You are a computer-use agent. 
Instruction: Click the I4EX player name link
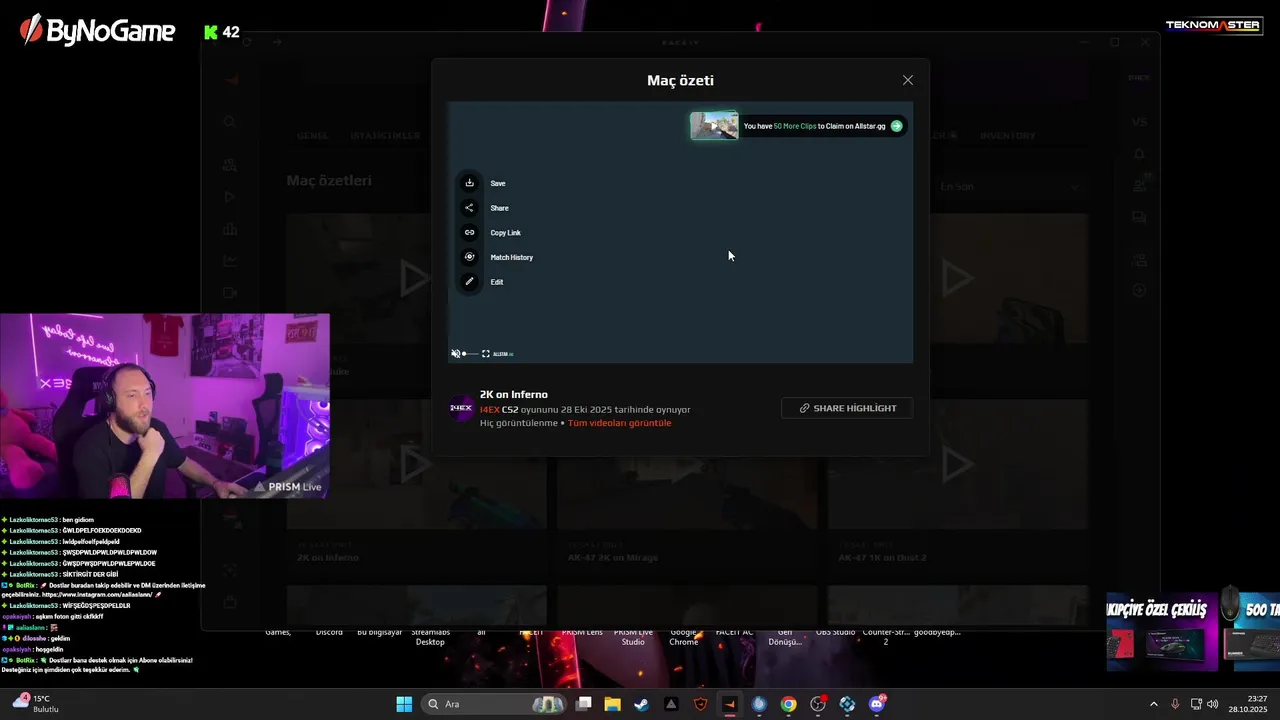point(489,410)
